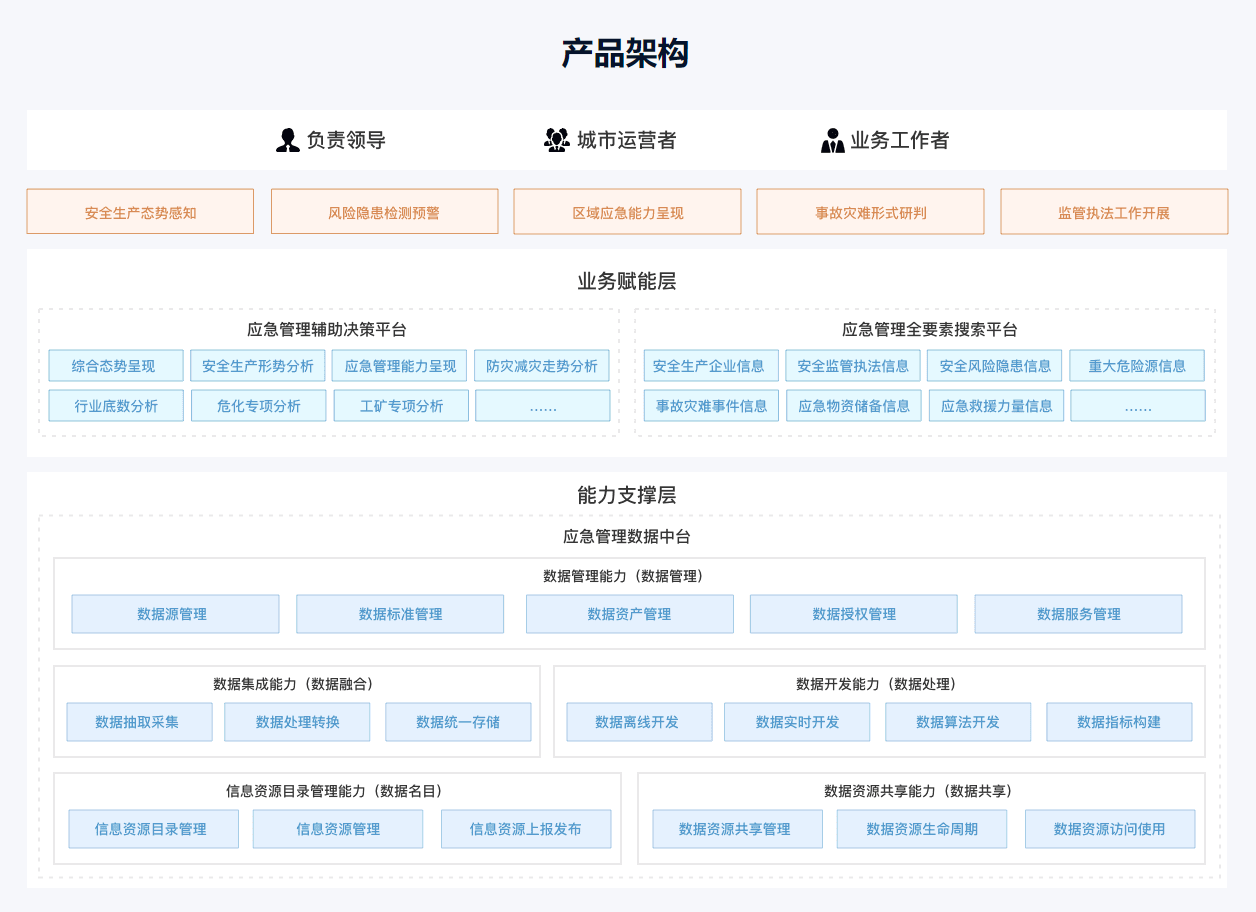Click 综合态势呈现 module

pyautogui.click(x=115, y=366)
